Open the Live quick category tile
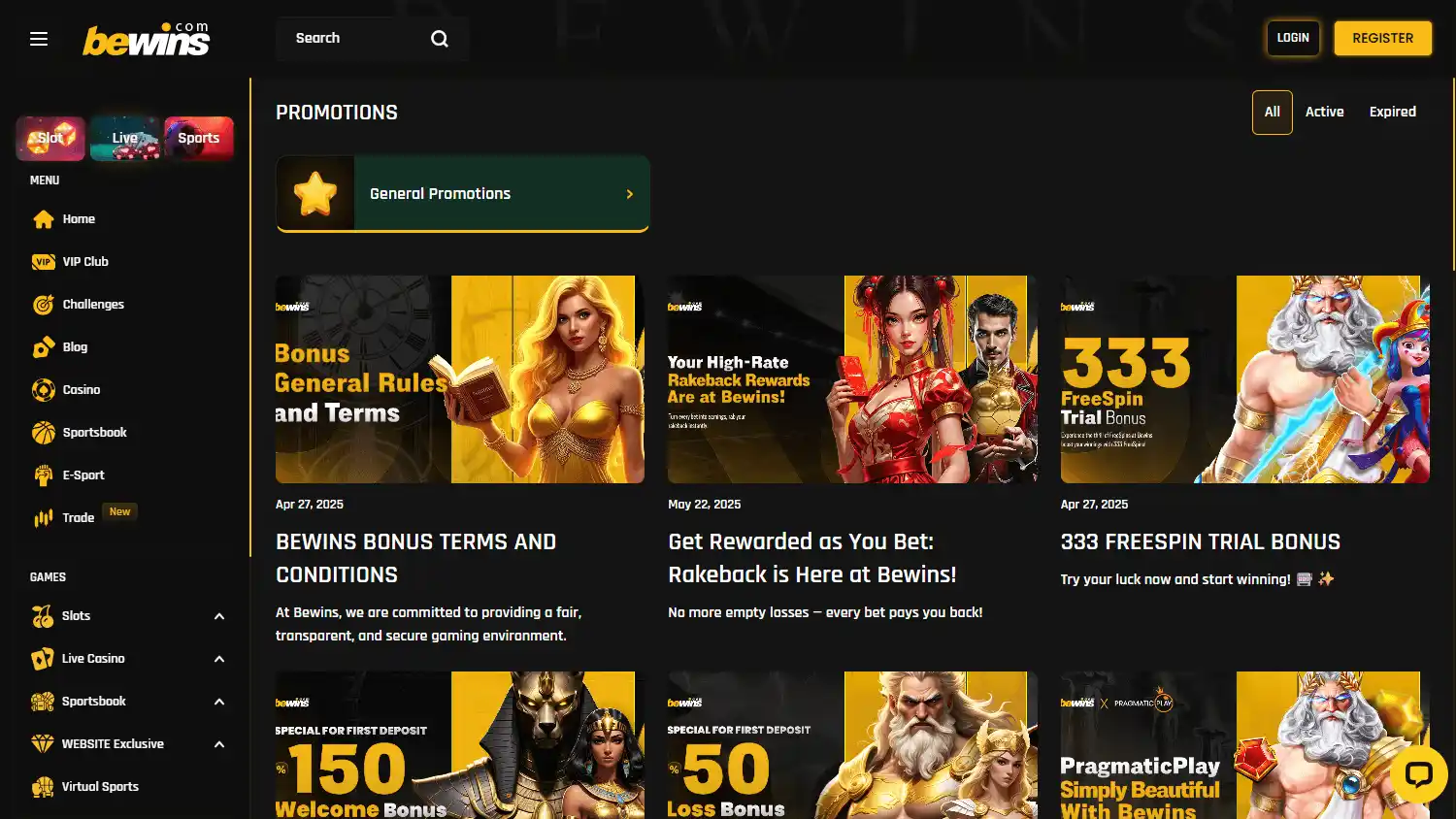Screen dimensions: 1456x819 click(125, 138)
